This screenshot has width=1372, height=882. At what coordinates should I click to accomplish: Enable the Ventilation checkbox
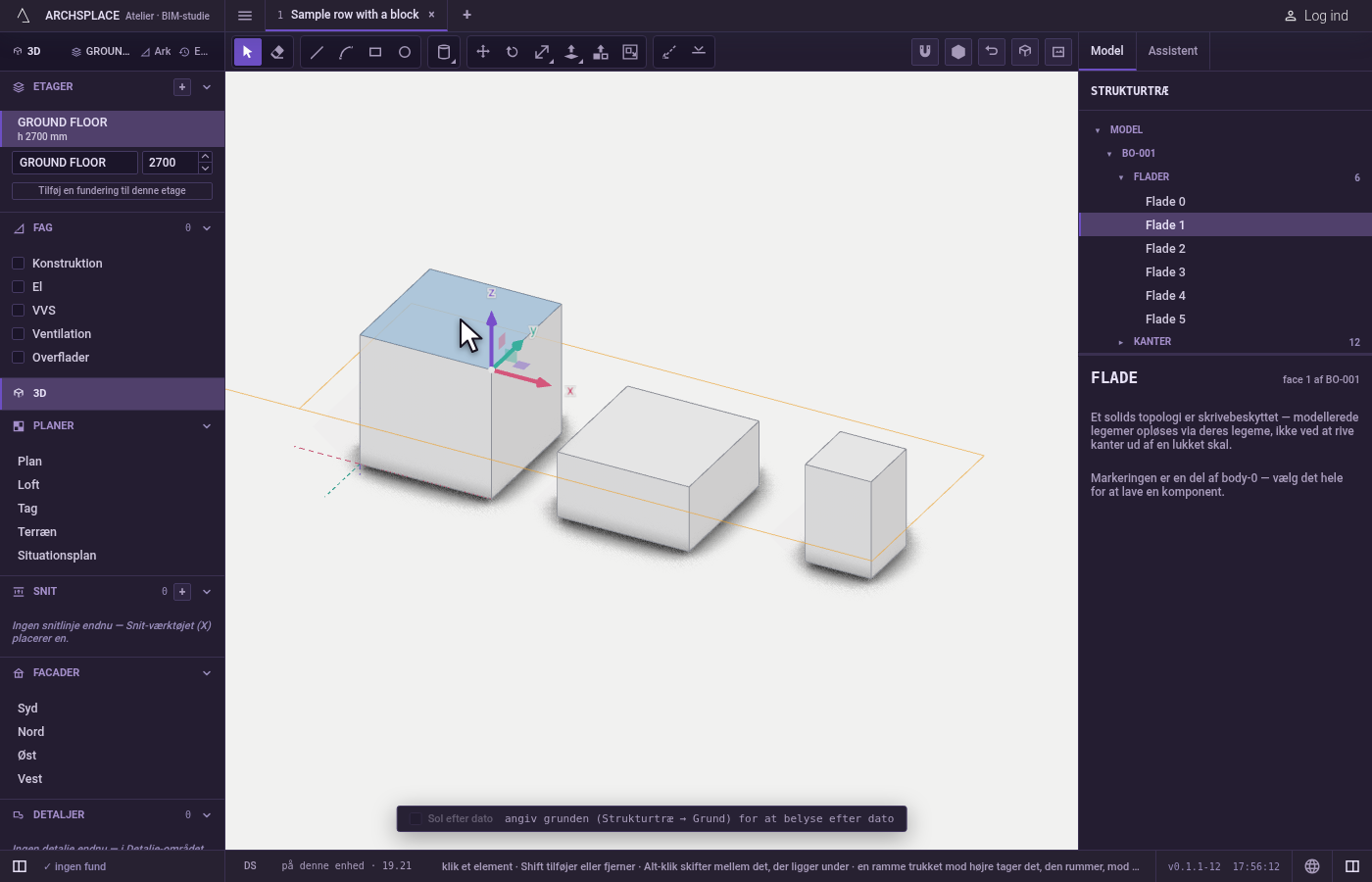[18, 334]
